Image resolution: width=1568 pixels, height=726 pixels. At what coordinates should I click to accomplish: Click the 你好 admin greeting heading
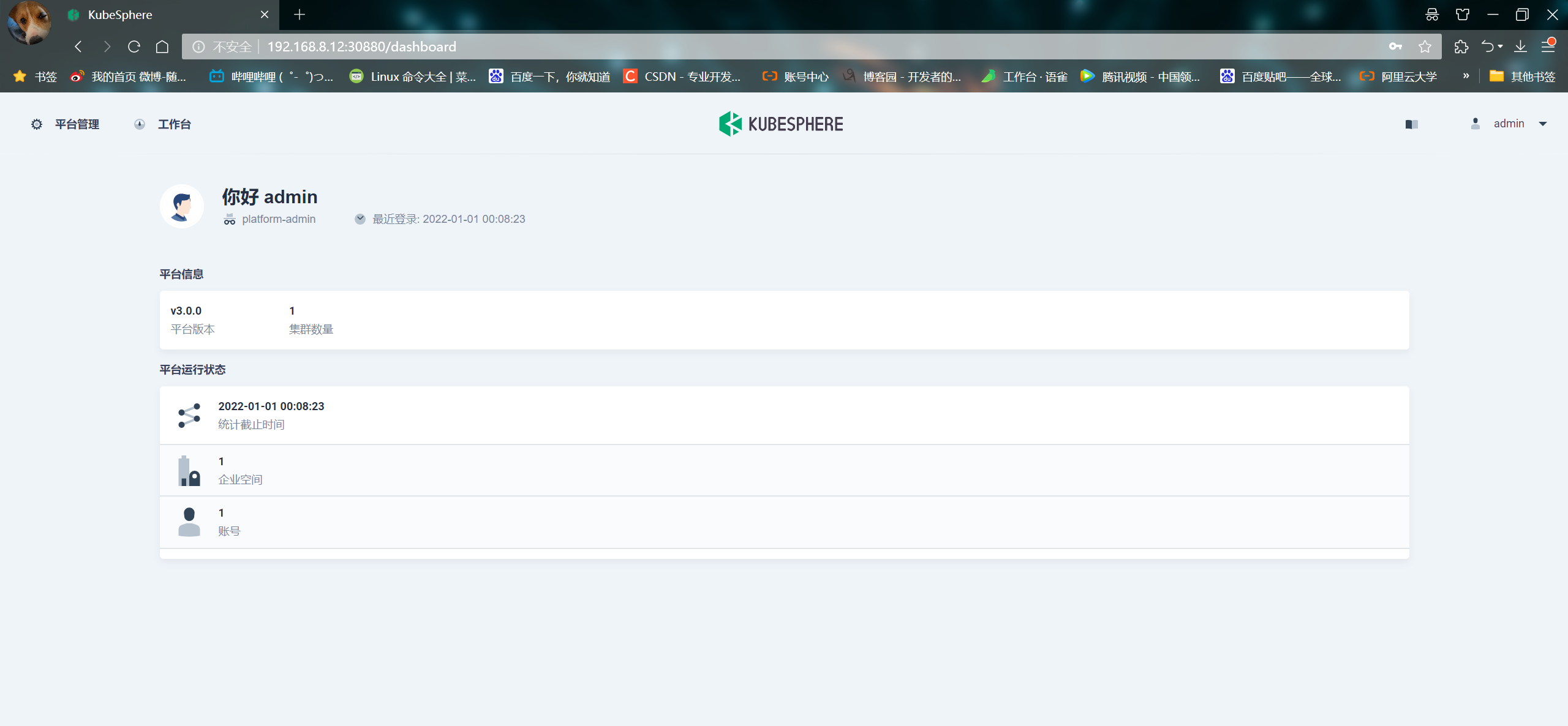[x=269, y=196]
